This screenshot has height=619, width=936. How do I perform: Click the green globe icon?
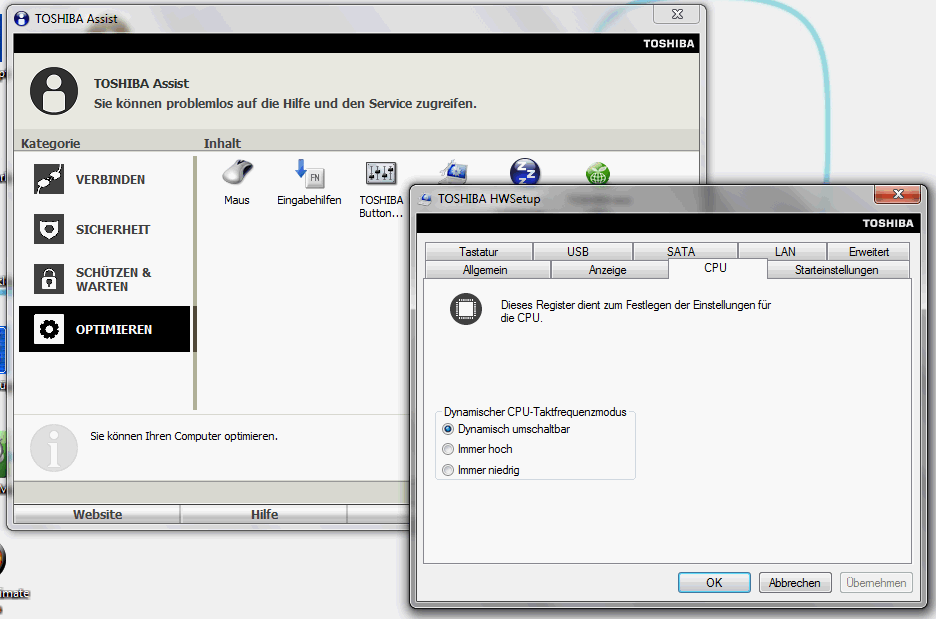pyautogui.click(x=598, y=174)
